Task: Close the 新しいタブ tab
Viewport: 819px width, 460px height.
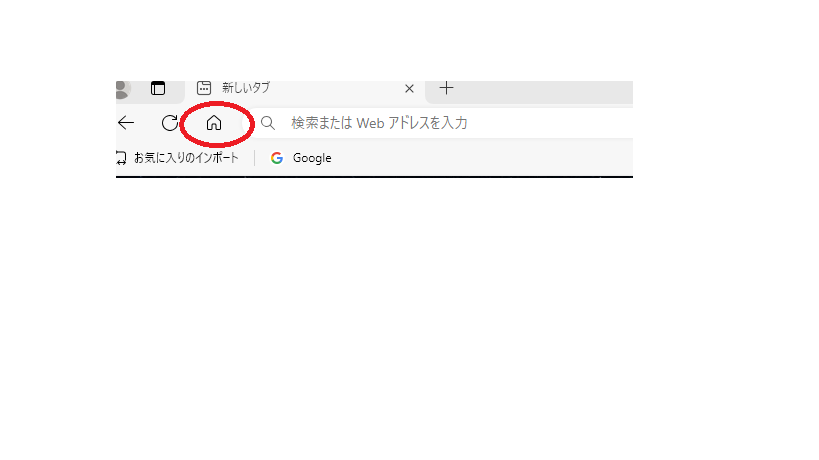Action: pyautogui.click(x=410, y=89)
